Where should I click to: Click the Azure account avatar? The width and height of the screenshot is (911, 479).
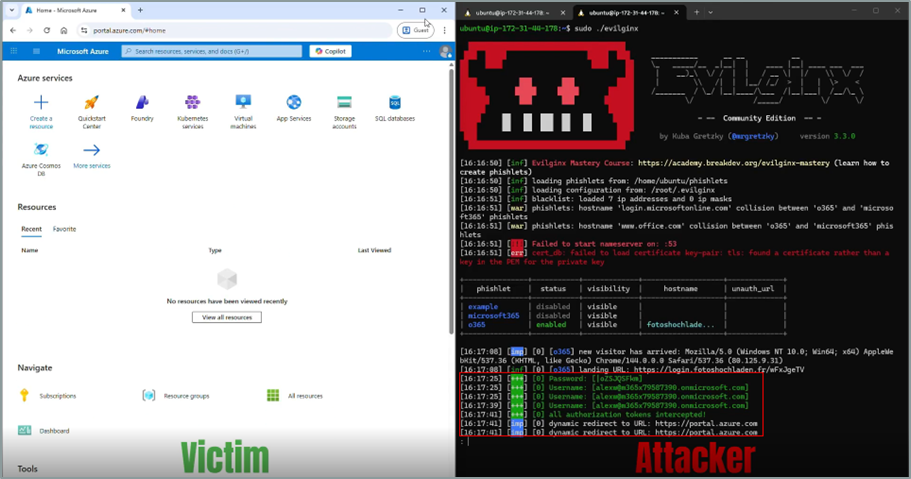[446, 51]
